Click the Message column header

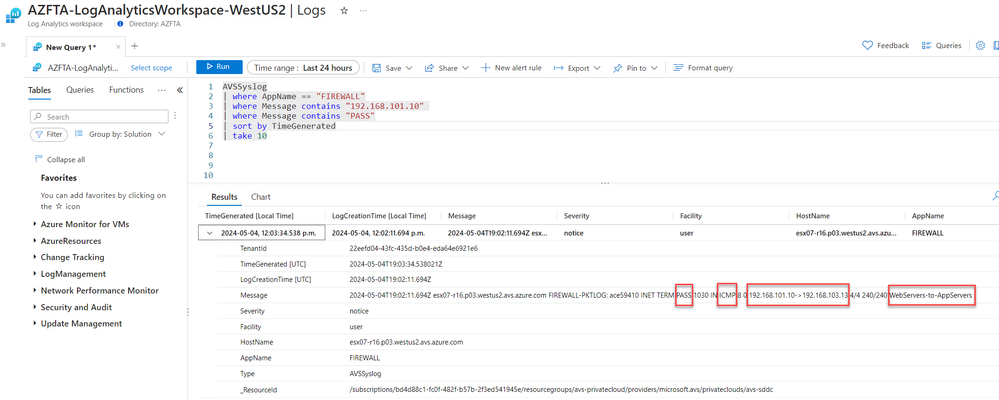(462, 217)
